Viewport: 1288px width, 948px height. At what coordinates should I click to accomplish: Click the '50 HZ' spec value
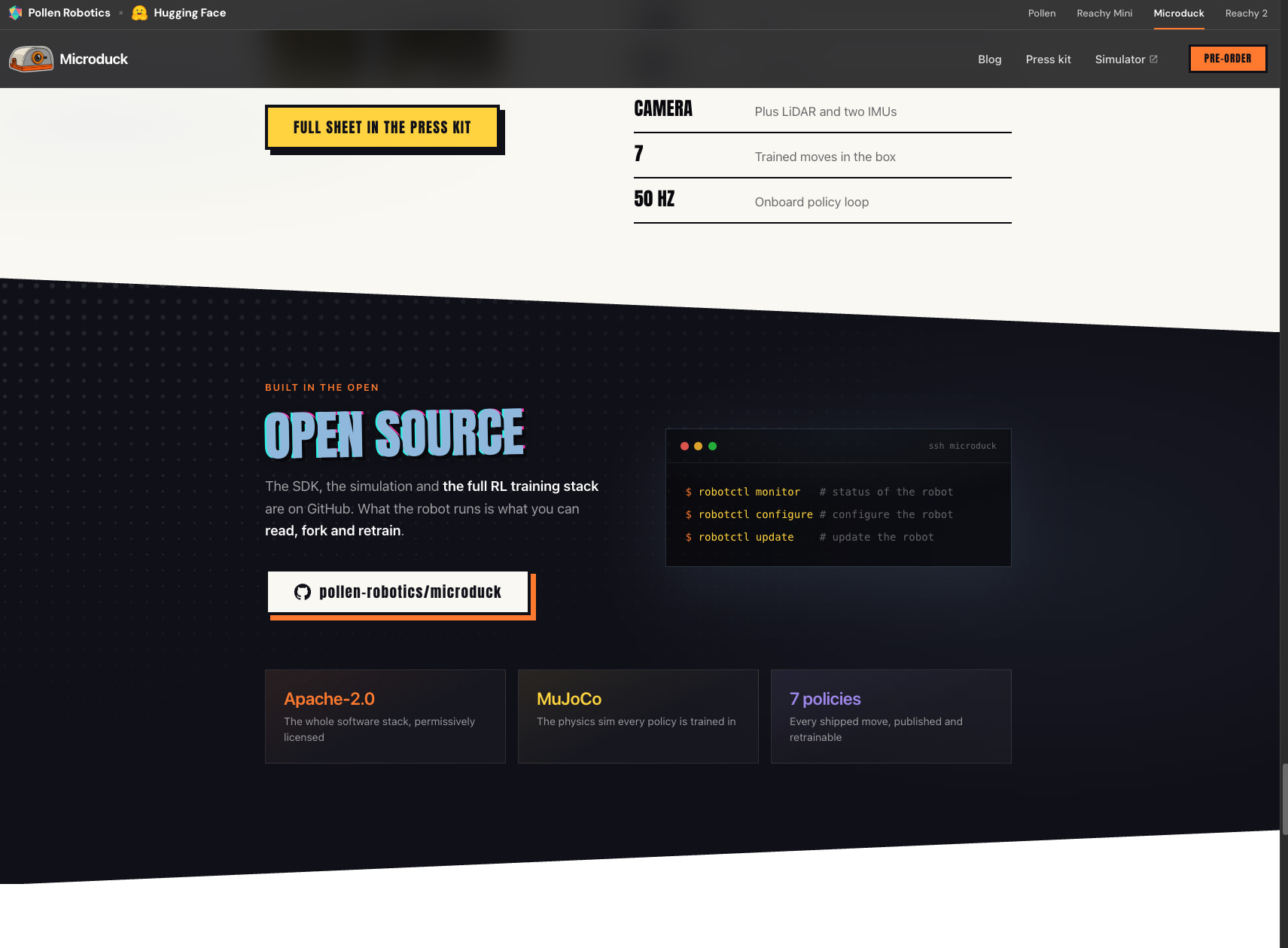click(654, 199)
